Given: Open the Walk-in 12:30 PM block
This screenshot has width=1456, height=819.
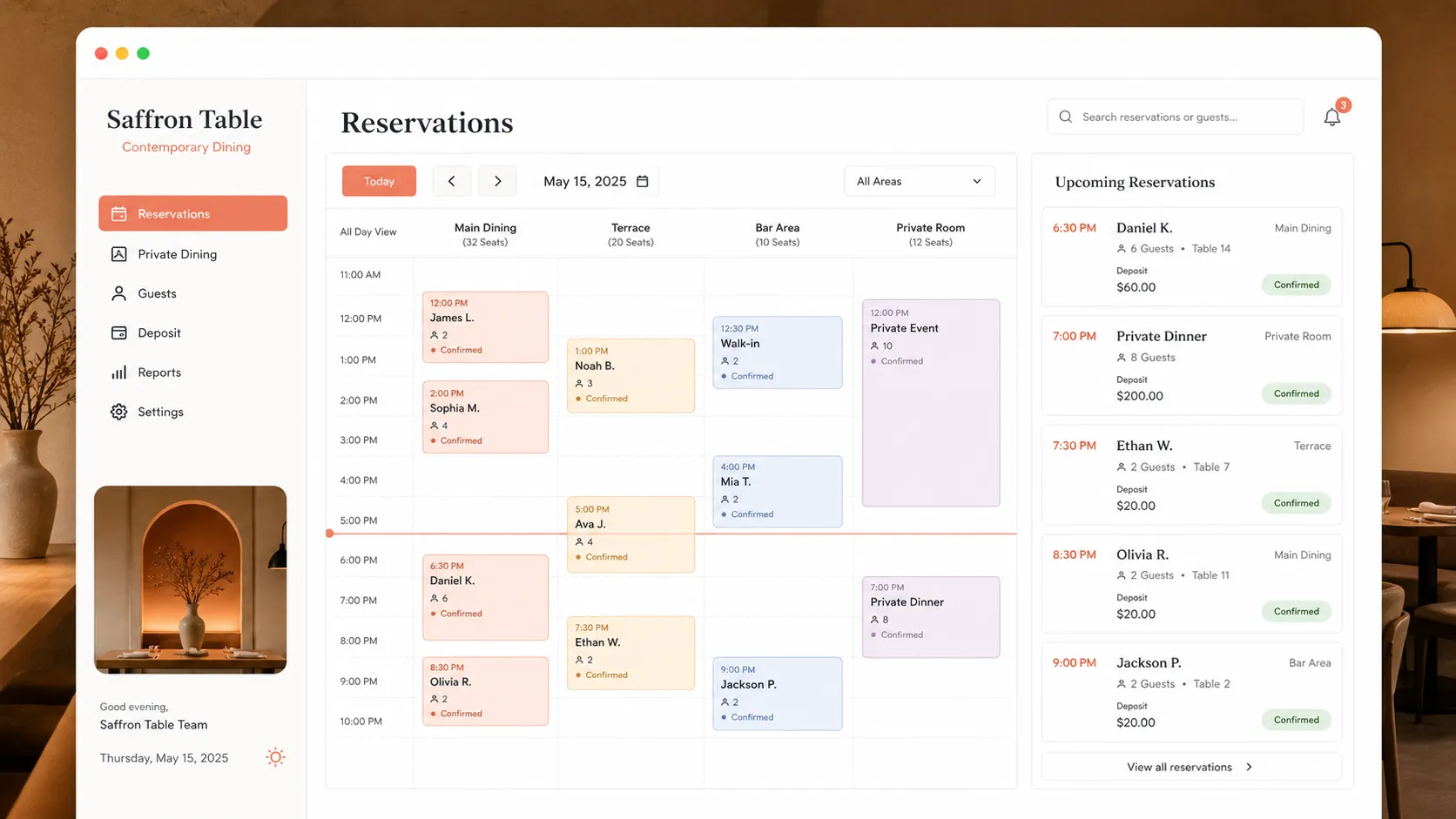Looking at the screenshot, I should pos(777,352).
